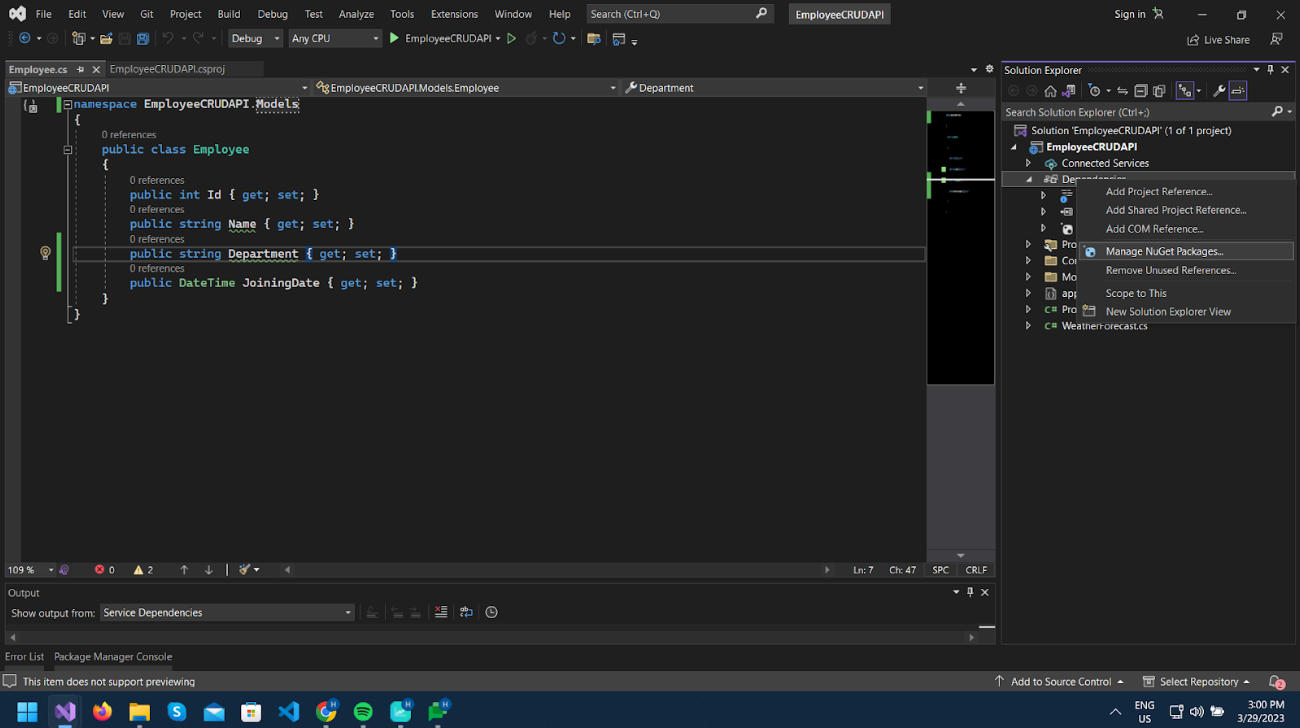The image size is (1300, 728).
Task: Toggle auto-hide pin of Output panel
Action: (969, 592)
